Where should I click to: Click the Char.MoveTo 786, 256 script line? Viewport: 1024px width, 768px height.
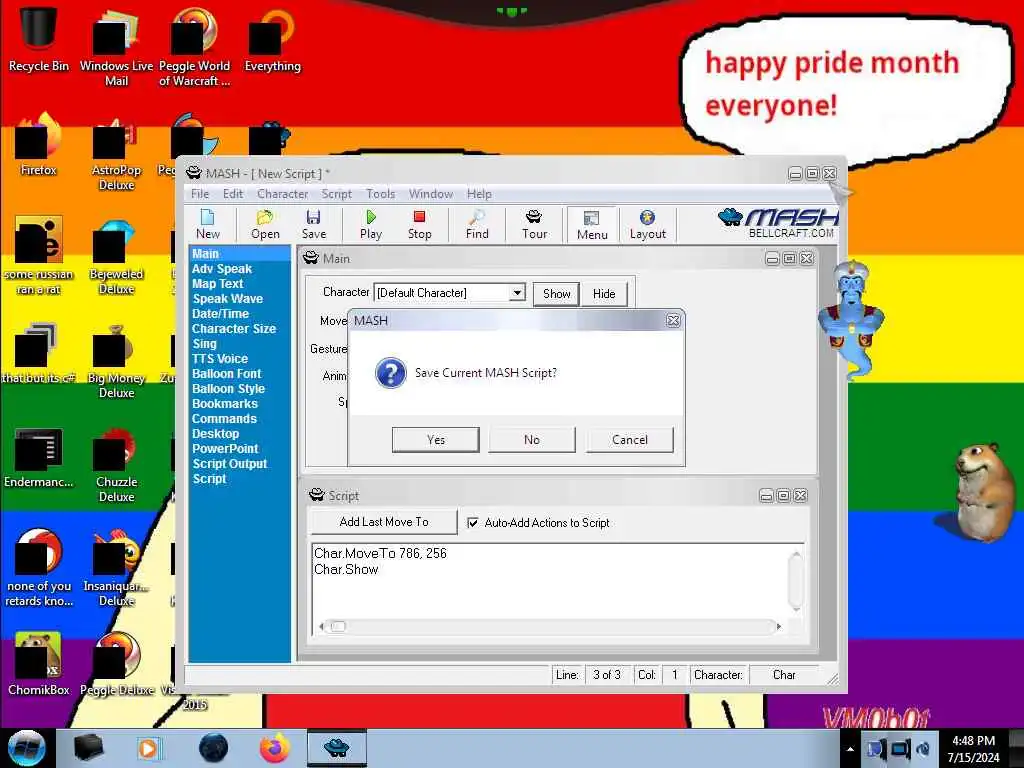coord(380,553)
